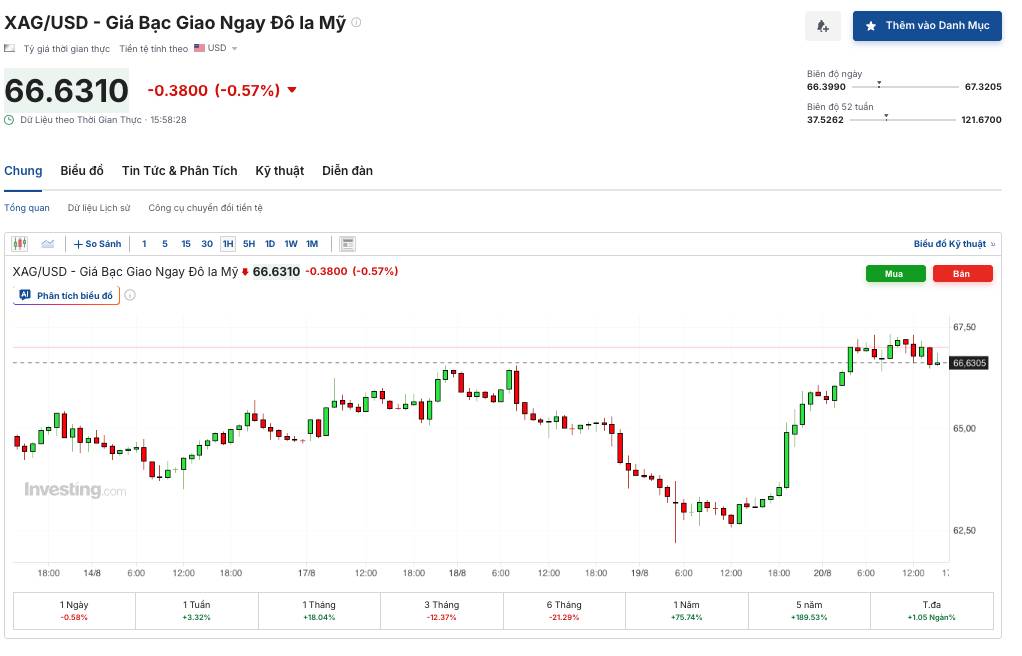Switch chart to 1W interval
This screenshot has width=1022, height=656.
click(x=291, y=244)
